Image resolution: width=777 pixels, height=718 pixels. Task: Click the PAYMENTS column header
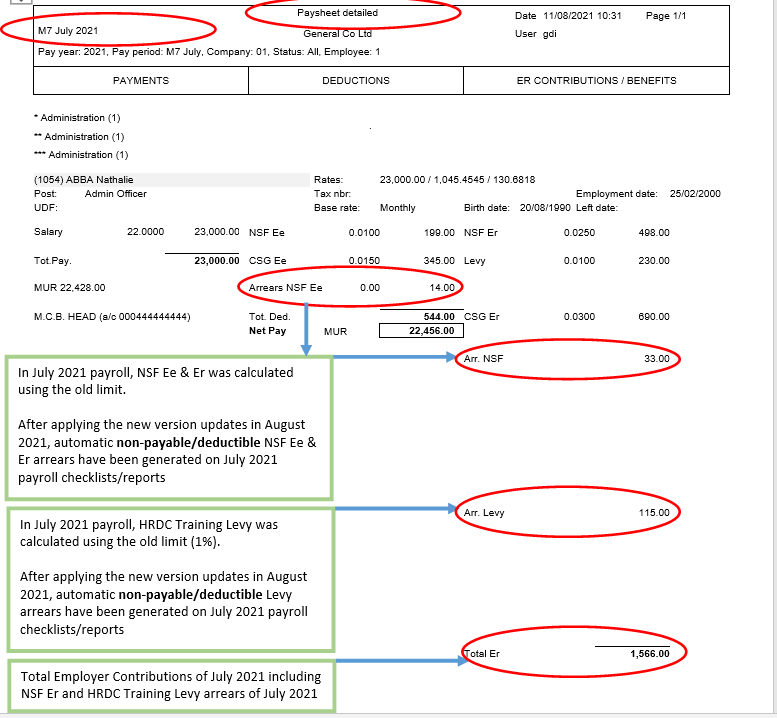[140, 80]
